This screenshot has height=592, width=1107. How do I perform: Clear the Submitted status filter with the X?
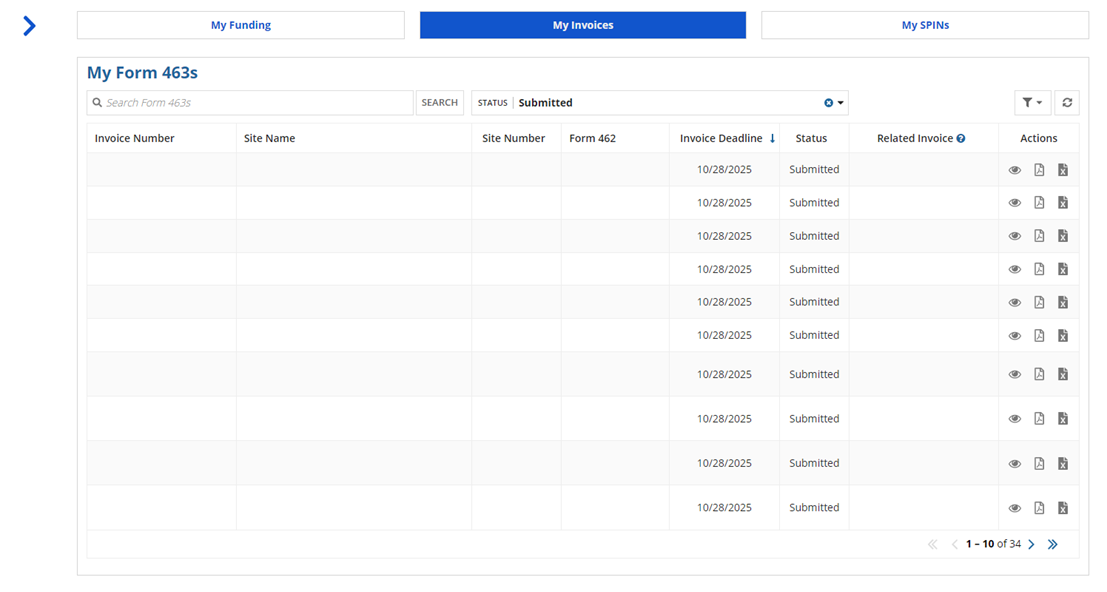[828, 103]
